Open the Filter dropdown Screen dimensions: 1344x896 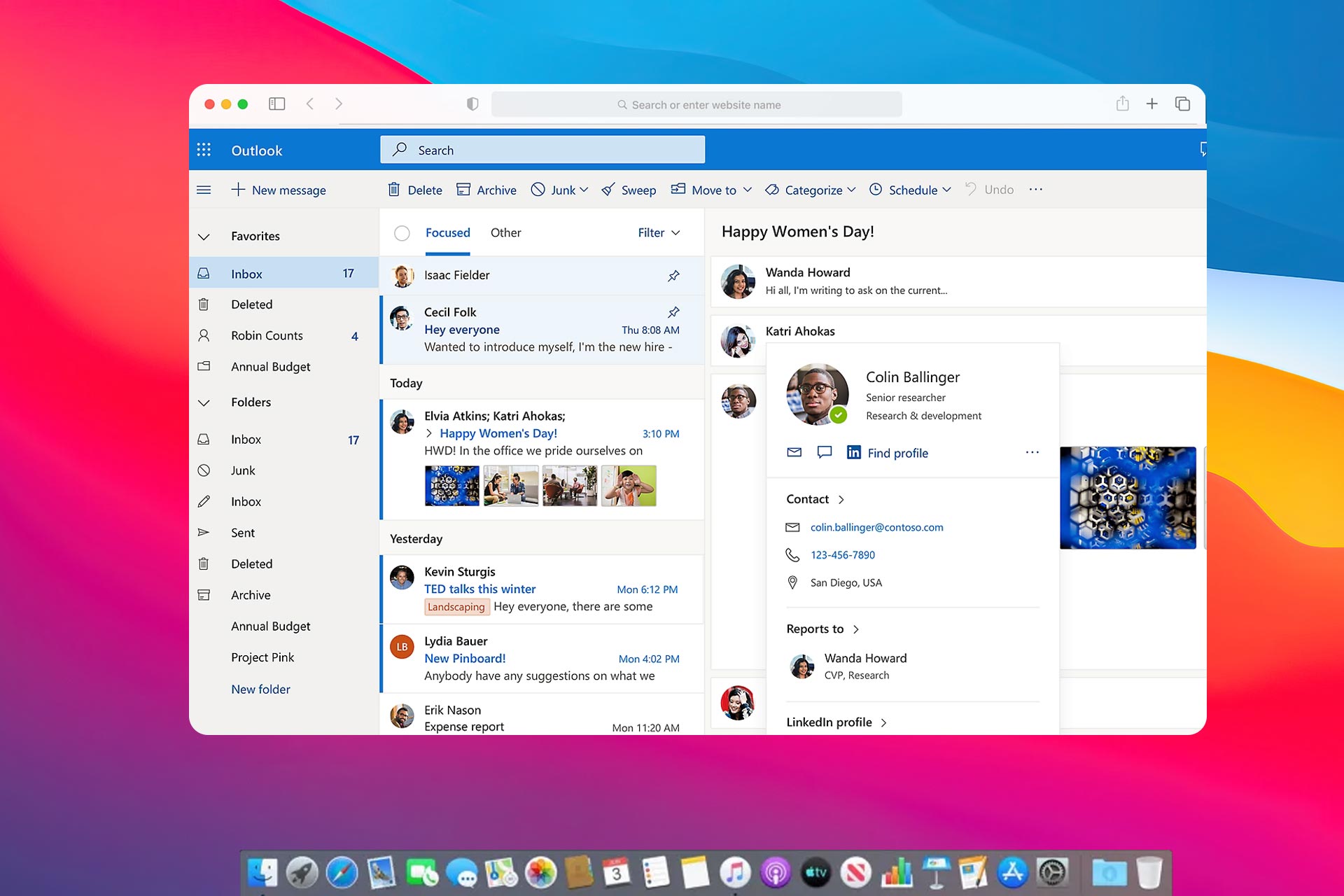click(x=659, y=232)
